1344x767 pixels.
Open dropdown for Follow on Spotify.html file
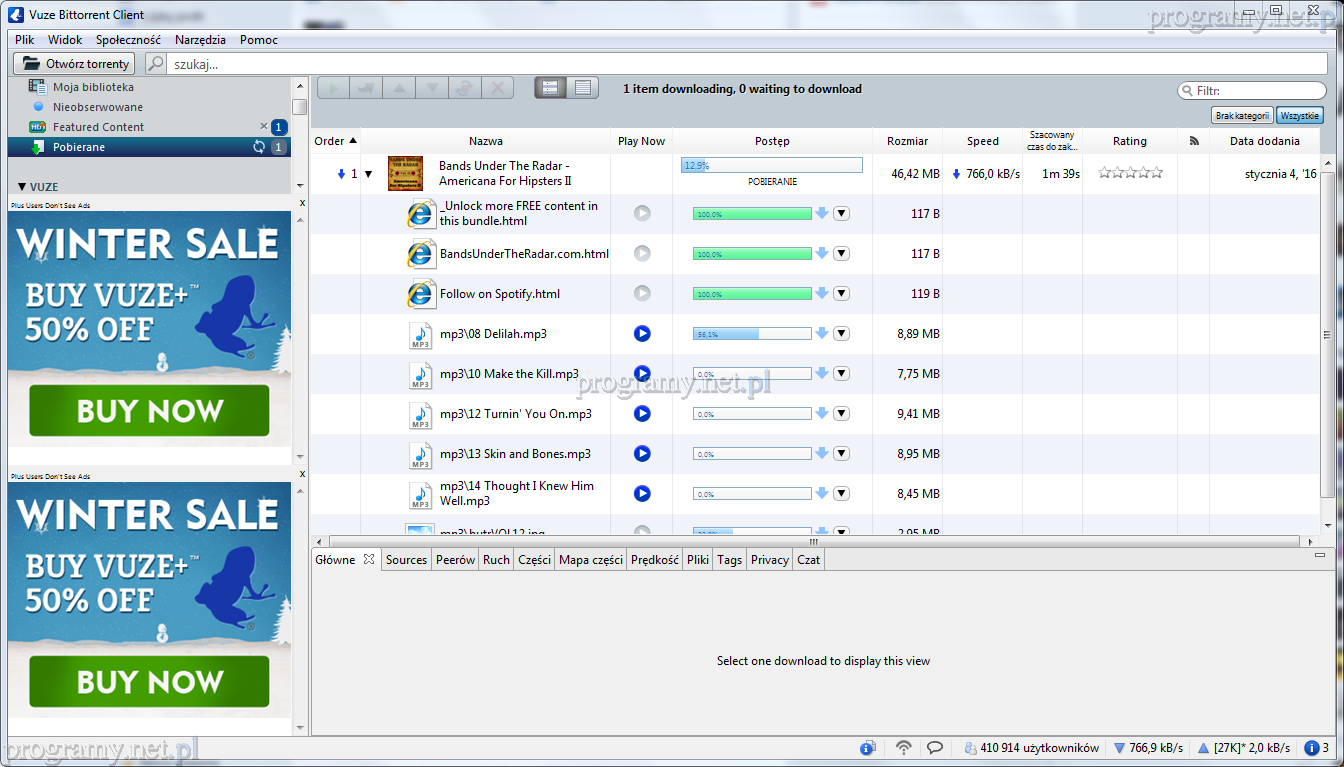pyautogui.click(x=841, y=293)
